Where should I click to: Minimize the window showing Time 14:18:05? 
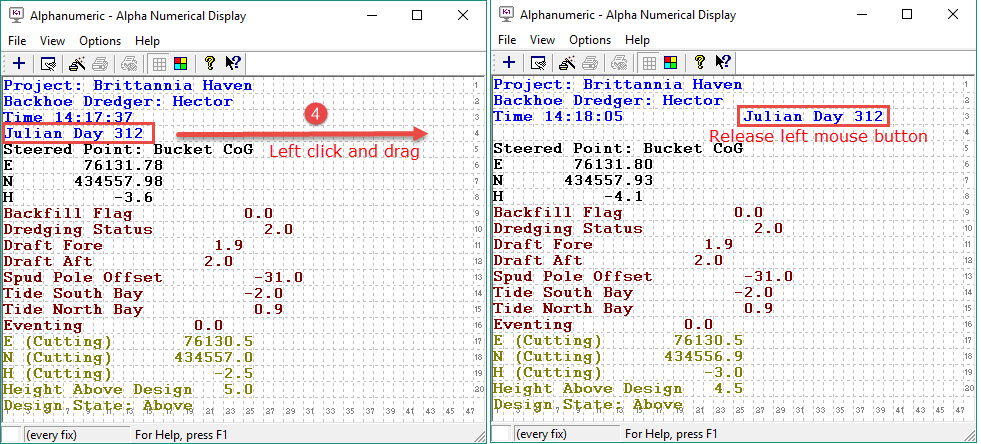pos(861,14)
